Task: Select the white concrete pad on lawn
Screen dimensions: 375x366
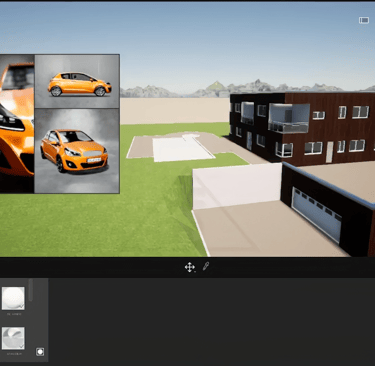Action: click(182, 150)
